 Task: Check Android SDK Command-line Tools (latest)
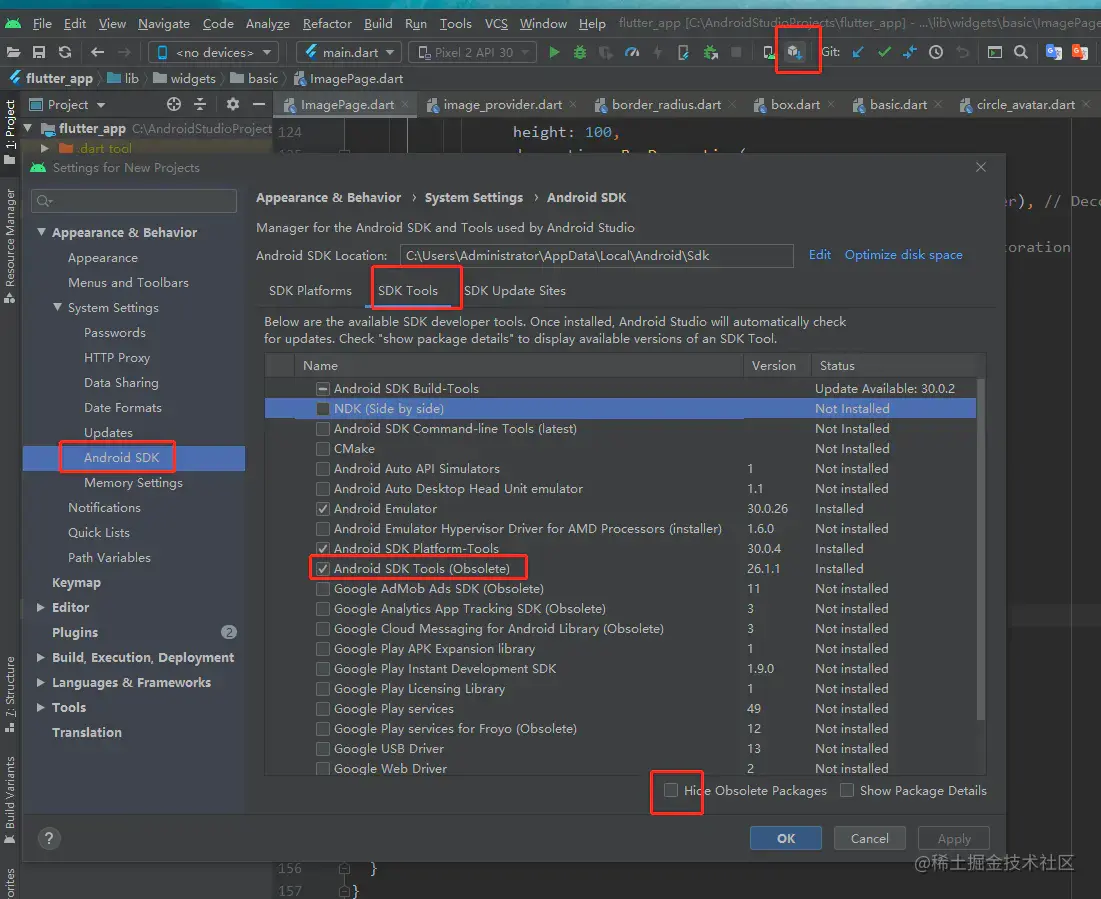[x=323, y=428]
